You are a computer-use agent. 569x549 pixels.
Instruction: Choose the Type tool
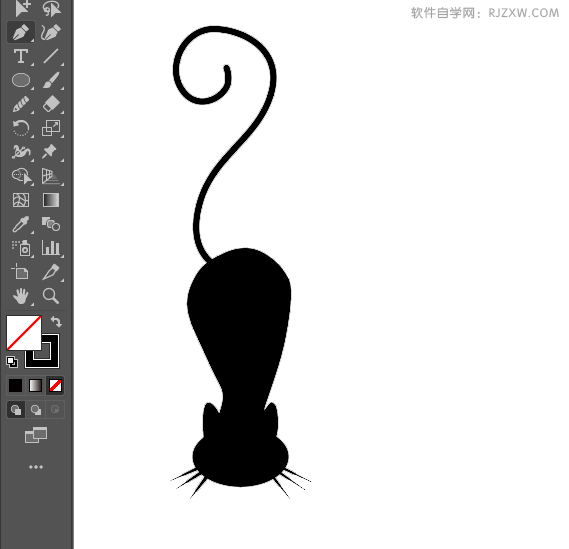coord(21,56)
